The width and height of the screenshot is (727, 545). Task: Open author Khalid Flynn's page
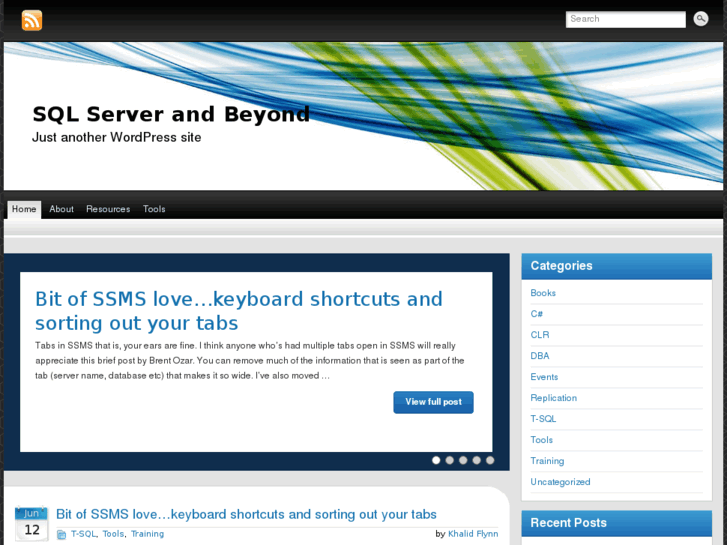pos(473,534)
